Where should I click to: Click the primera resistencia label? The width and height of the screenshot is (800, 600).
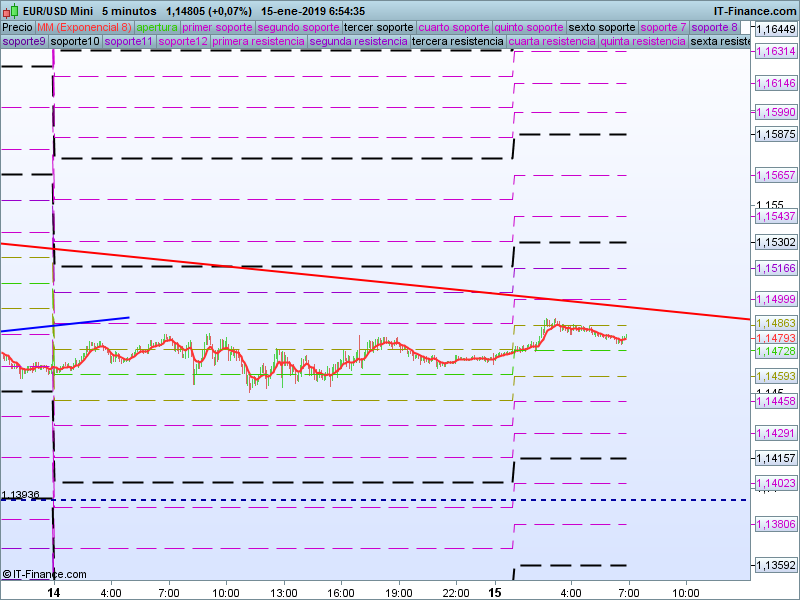(x=258, y=42)
